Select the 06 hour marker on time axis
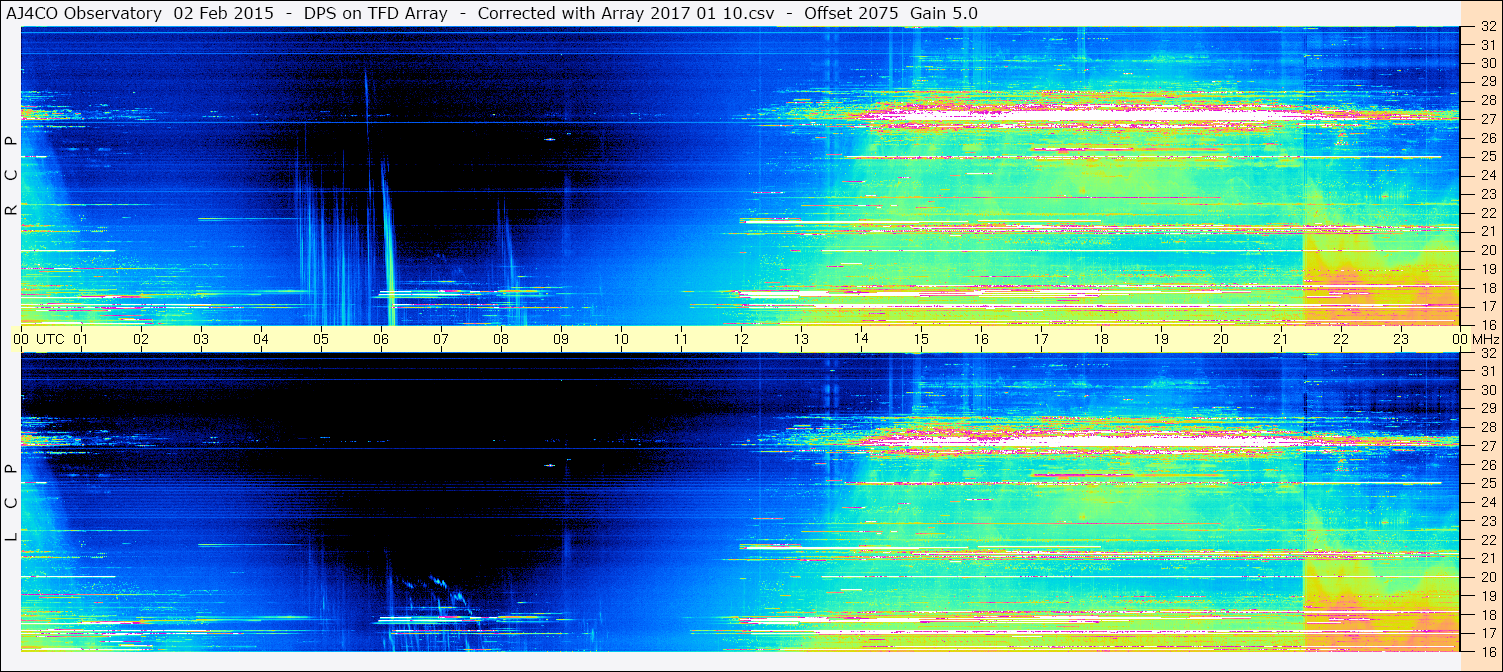 [381, 339]
